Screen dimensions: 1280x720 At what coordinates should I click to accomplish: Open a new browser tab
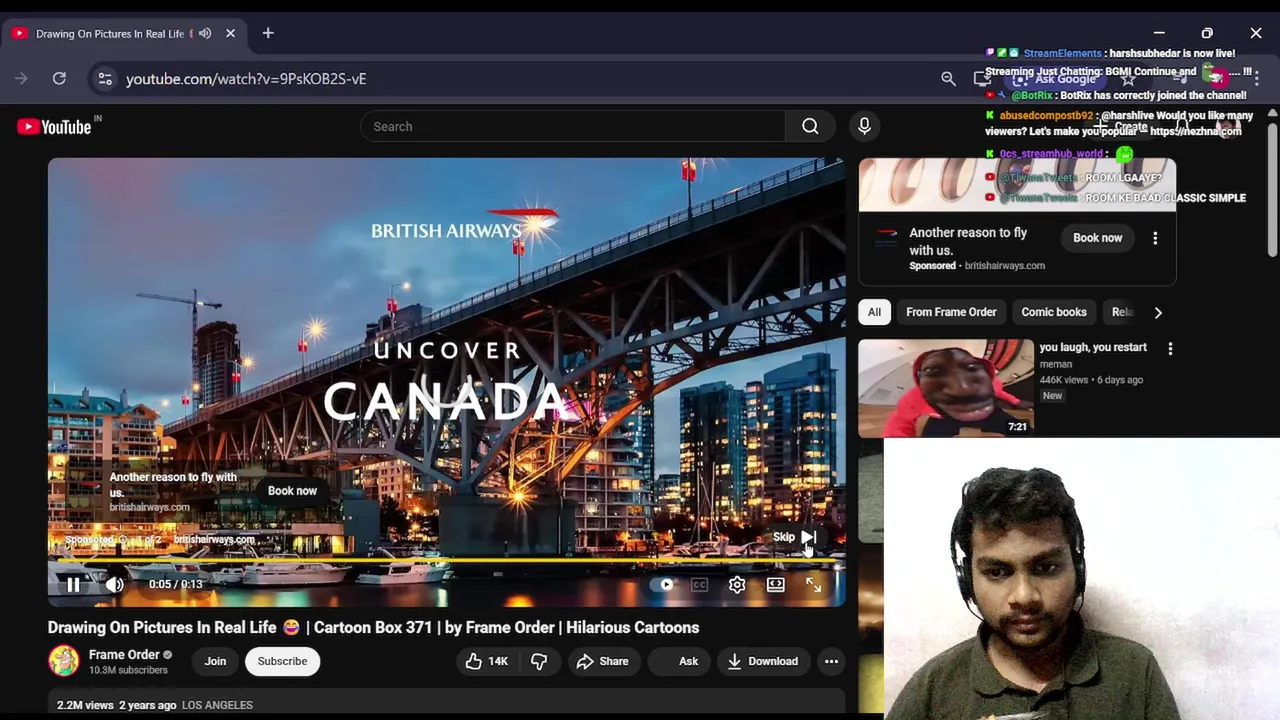point(268,33)
